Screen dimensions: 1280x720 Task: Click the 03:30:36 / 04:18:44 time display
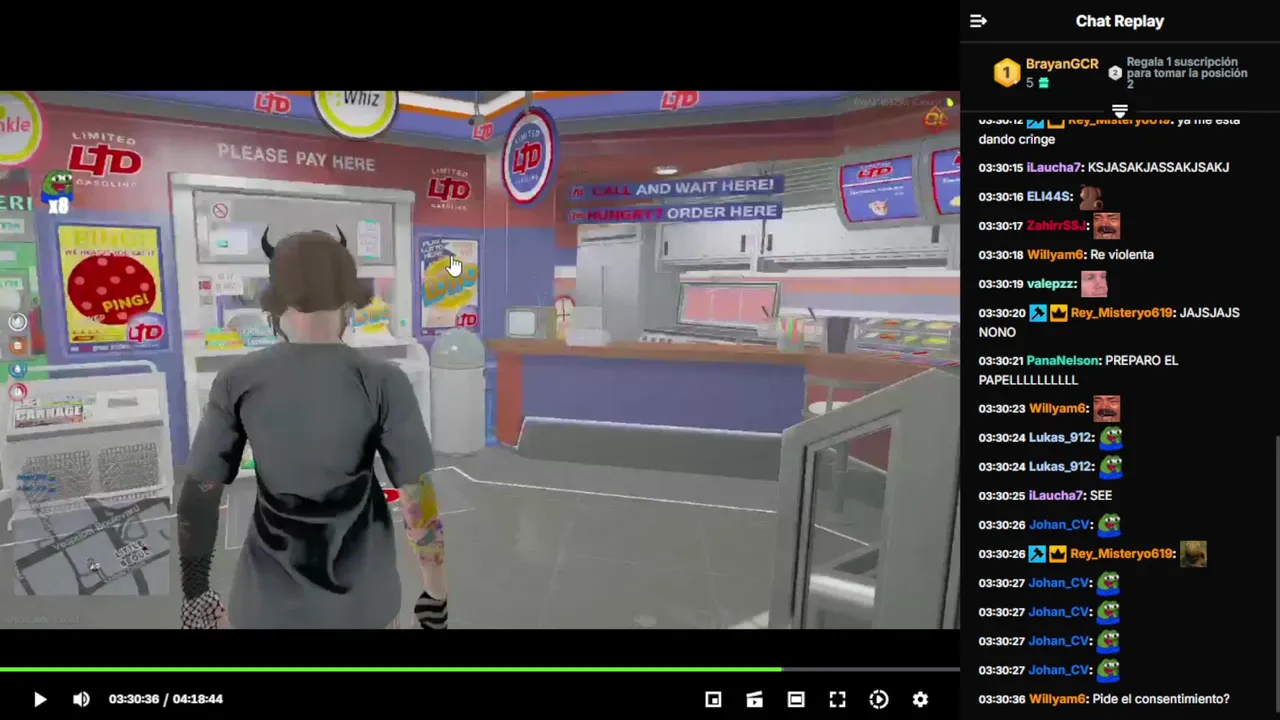click(166, 699)
